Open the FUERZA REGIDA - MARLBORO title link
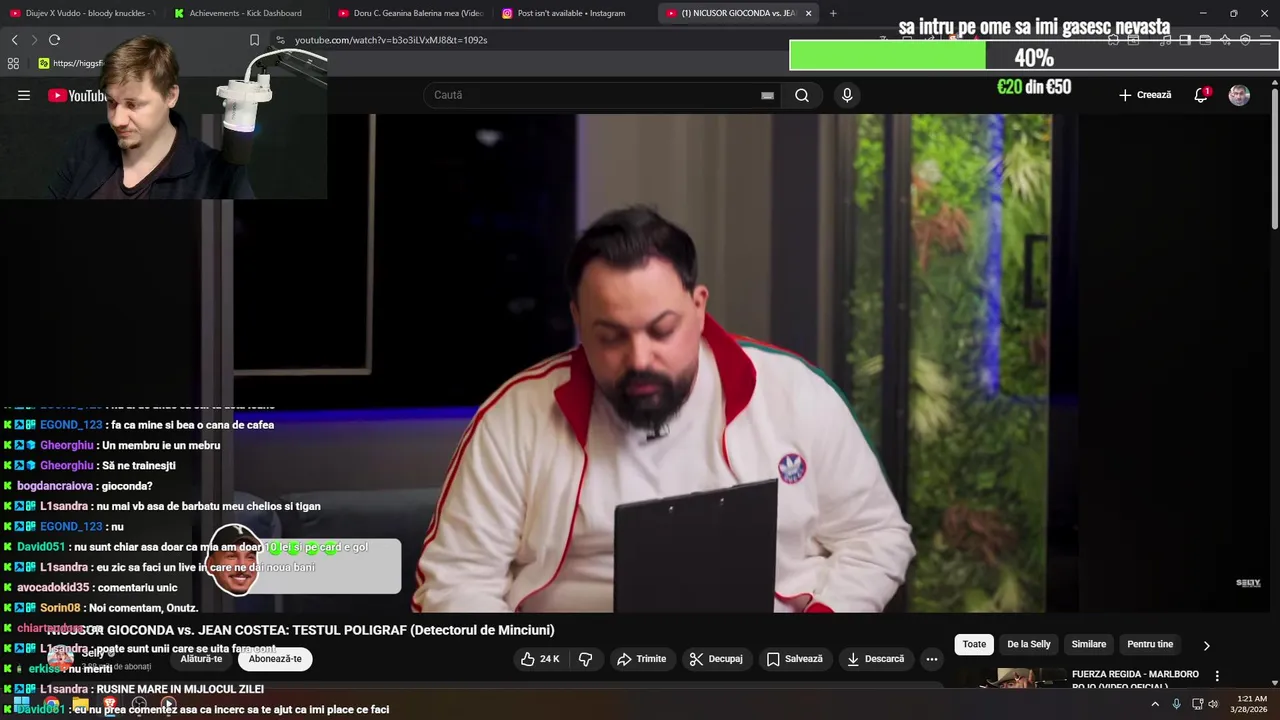Screen dimensions: 1280x720 pyautogui.click(x=1135, y=679)
